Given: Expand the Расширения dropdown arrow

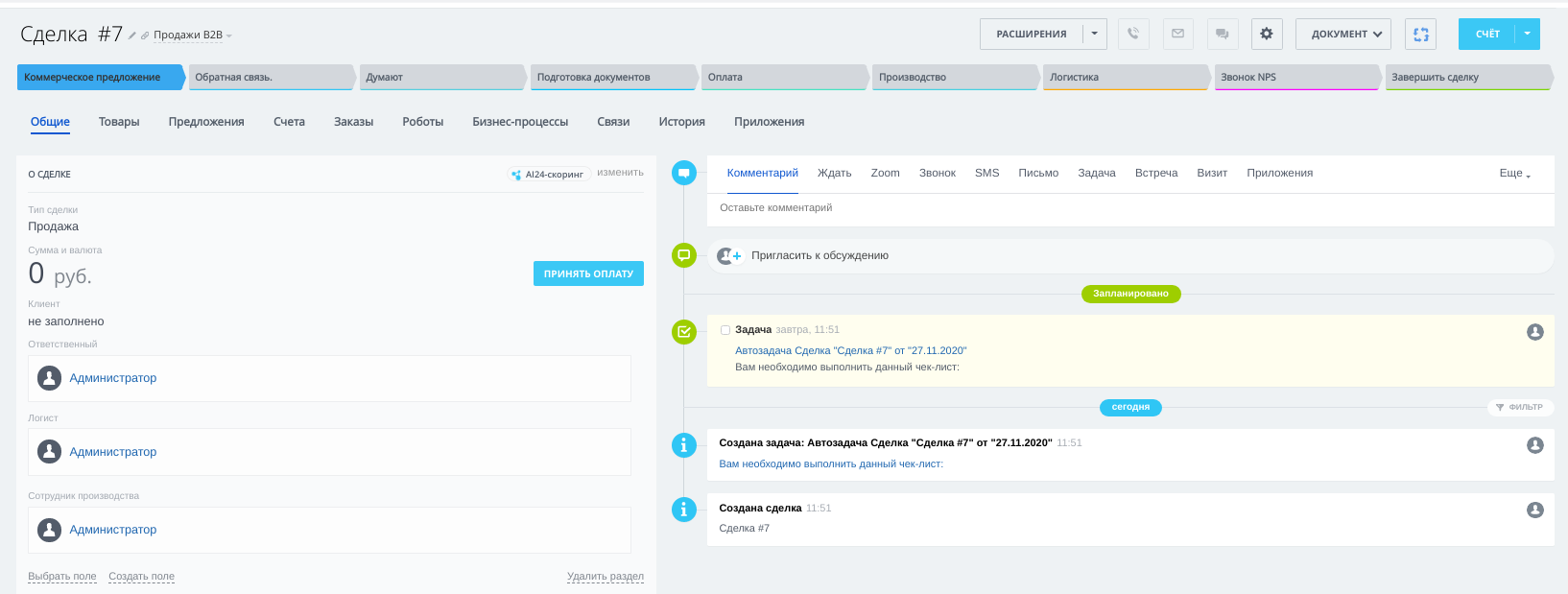Looking at the screenshot, I should 1095,34.
